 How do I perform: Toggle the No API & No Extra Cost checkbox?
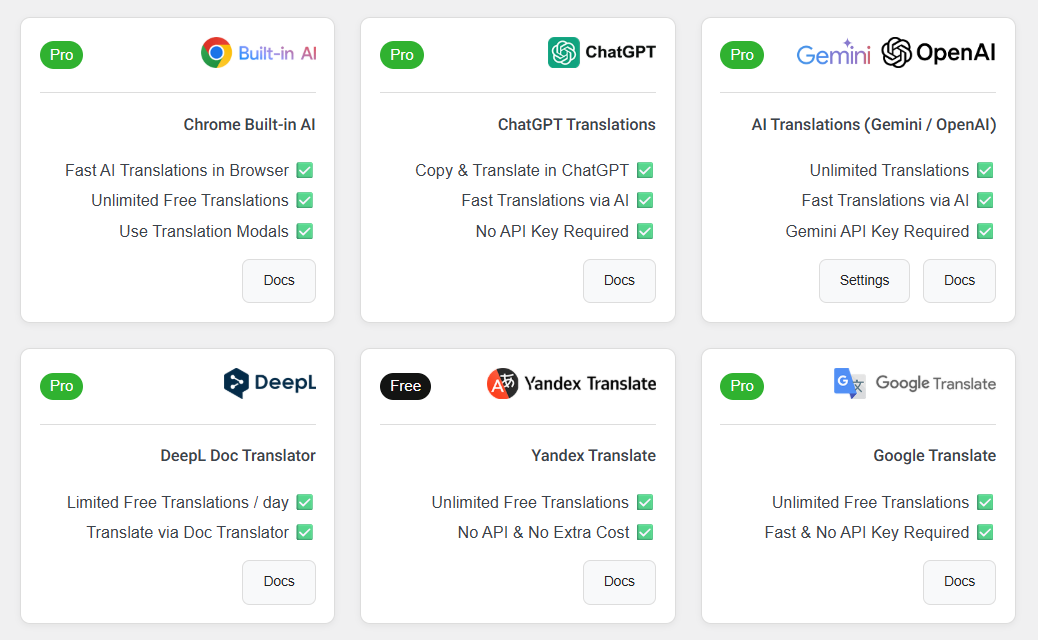pos(645,532)
